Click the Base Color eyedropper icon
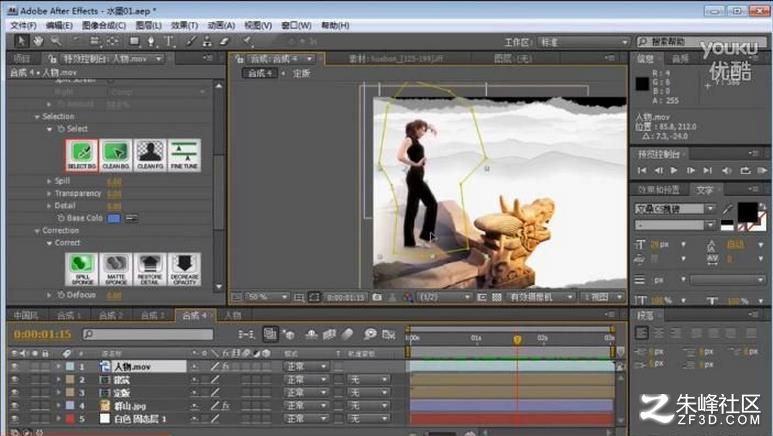Image resolution: width=773 pixels, height=436 pixels. coord(131,218)
